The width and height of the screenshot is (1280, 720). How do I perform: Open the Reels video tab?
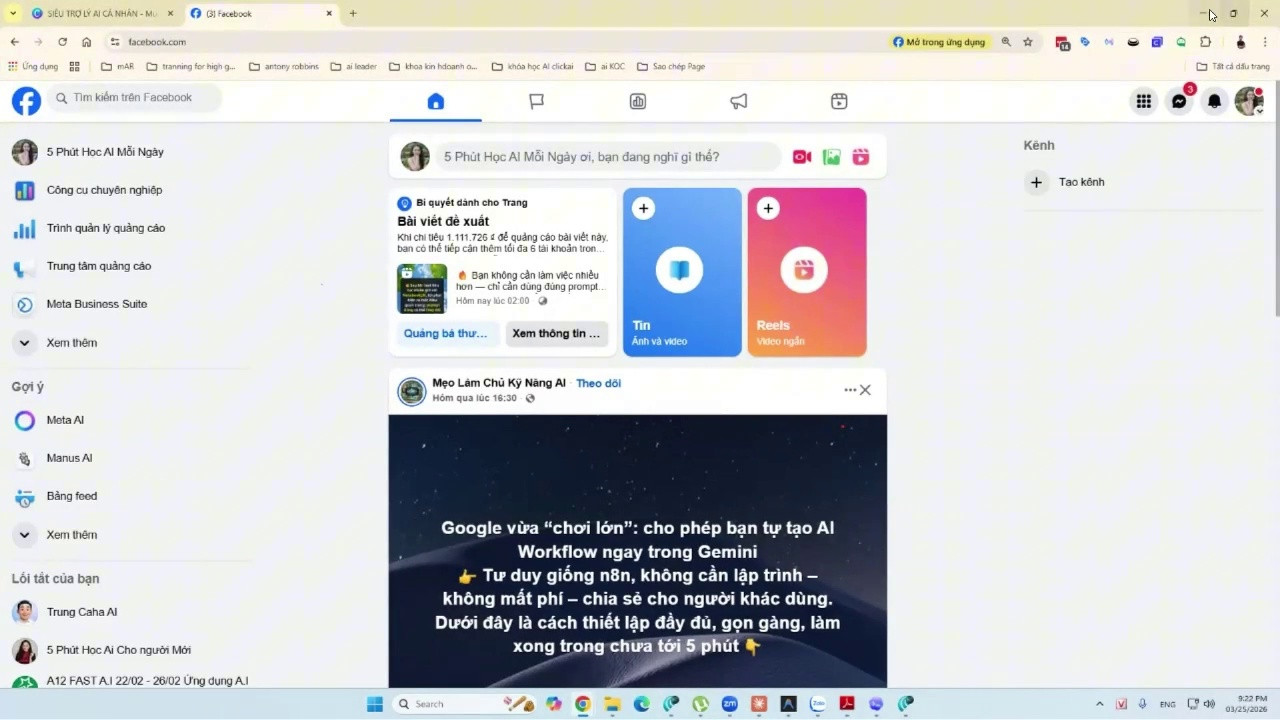[x=840, y=101]
